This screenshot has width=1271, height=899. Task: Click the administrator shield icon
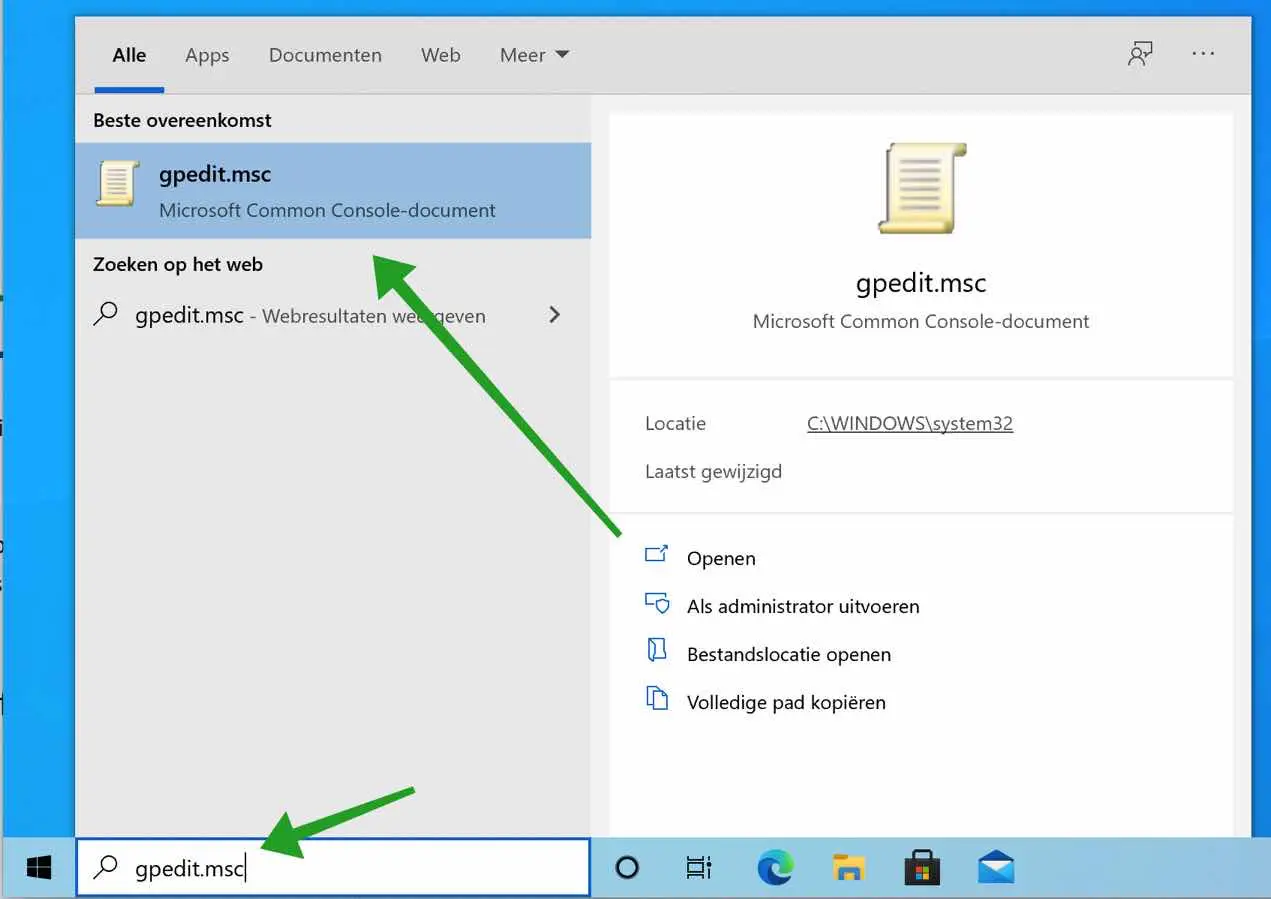click(x=656, y=605)
